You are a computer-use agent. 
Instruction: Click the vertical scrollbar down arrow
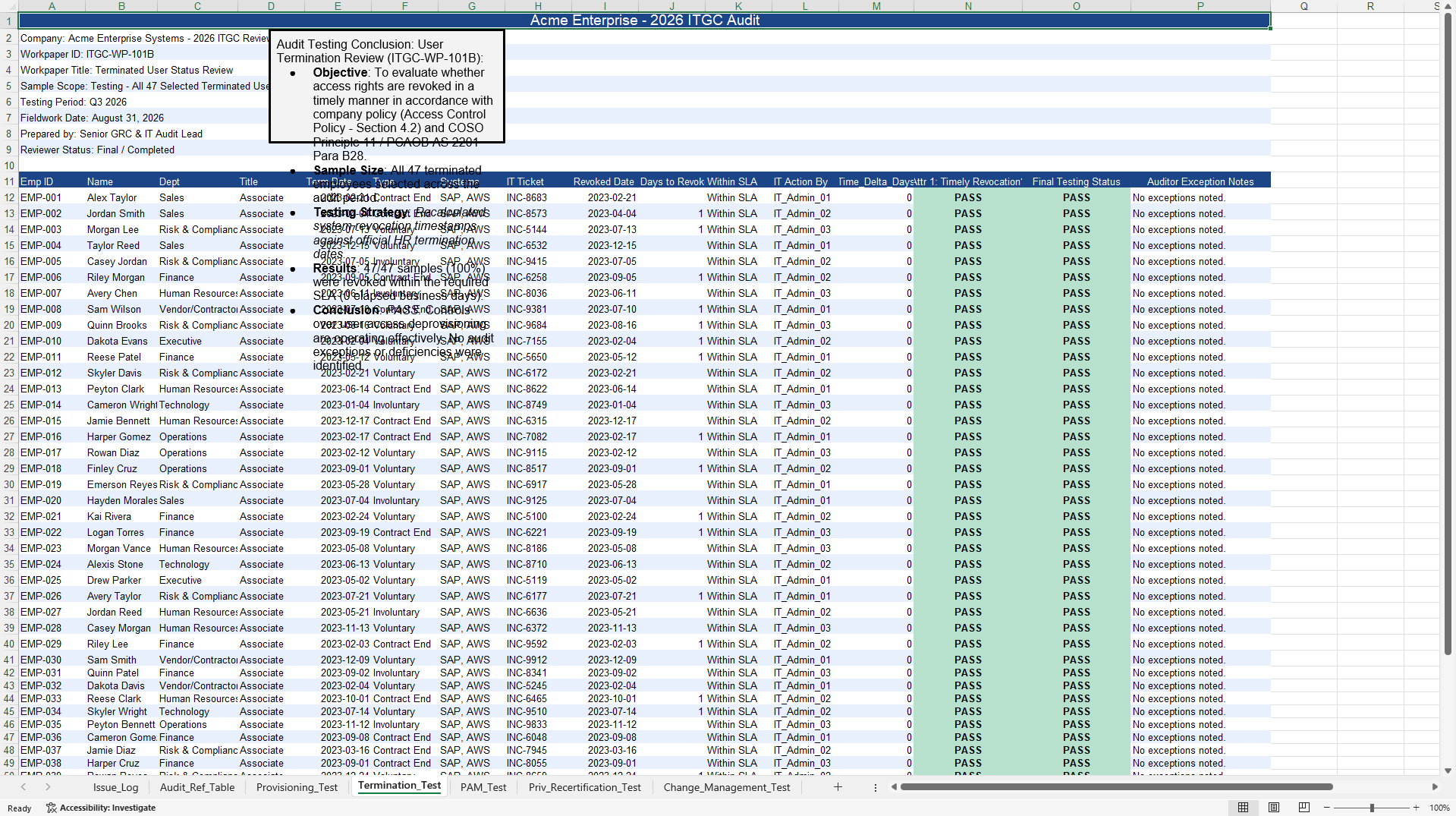1448,770
